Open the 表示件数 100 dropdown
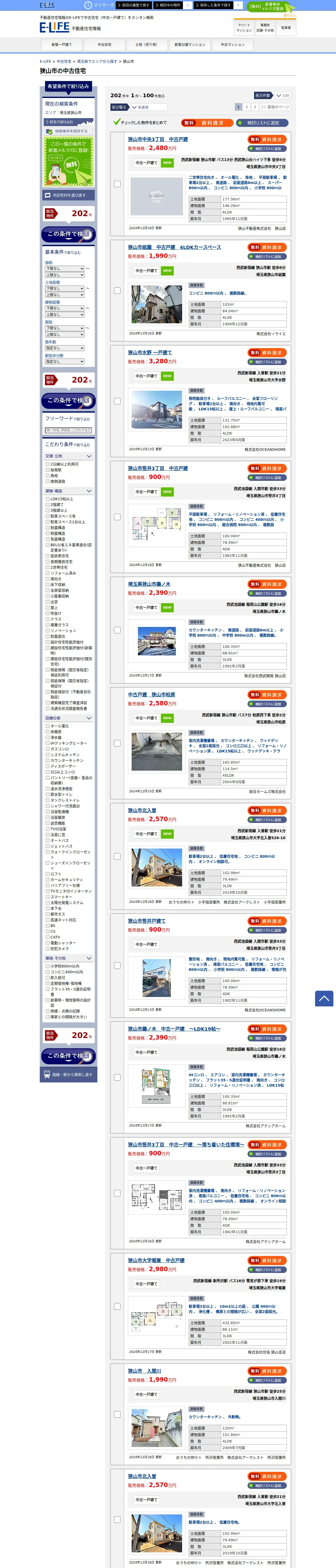This screenshot has height=1568, width=336. [282, 96]
